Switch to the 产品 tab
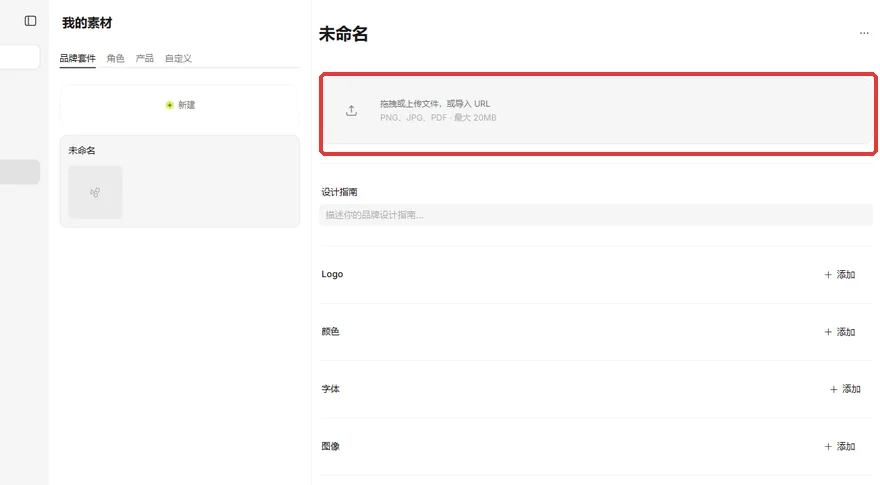Viewport: 880px width, 485px height. tap(145, 58)
